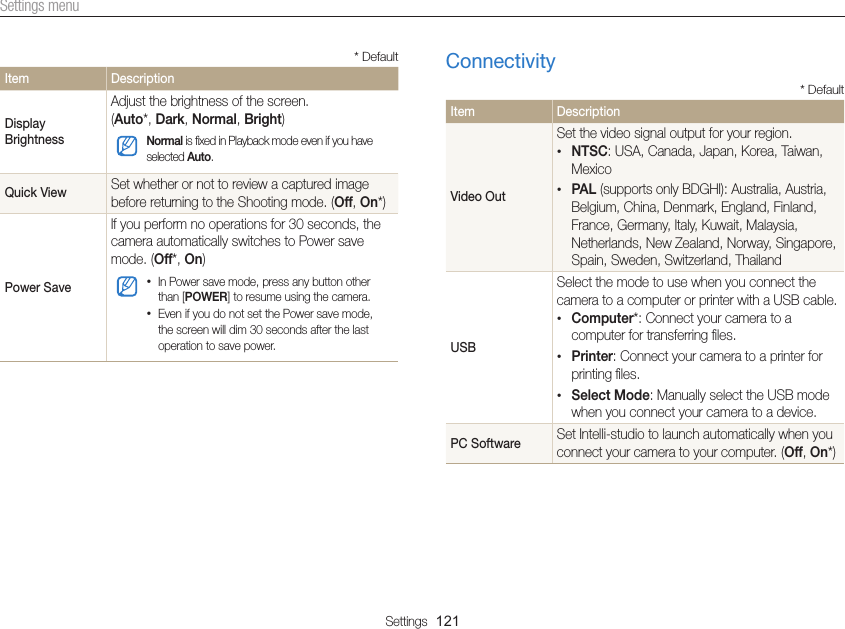Select the 'Quick View' item cell

(53, 193)
